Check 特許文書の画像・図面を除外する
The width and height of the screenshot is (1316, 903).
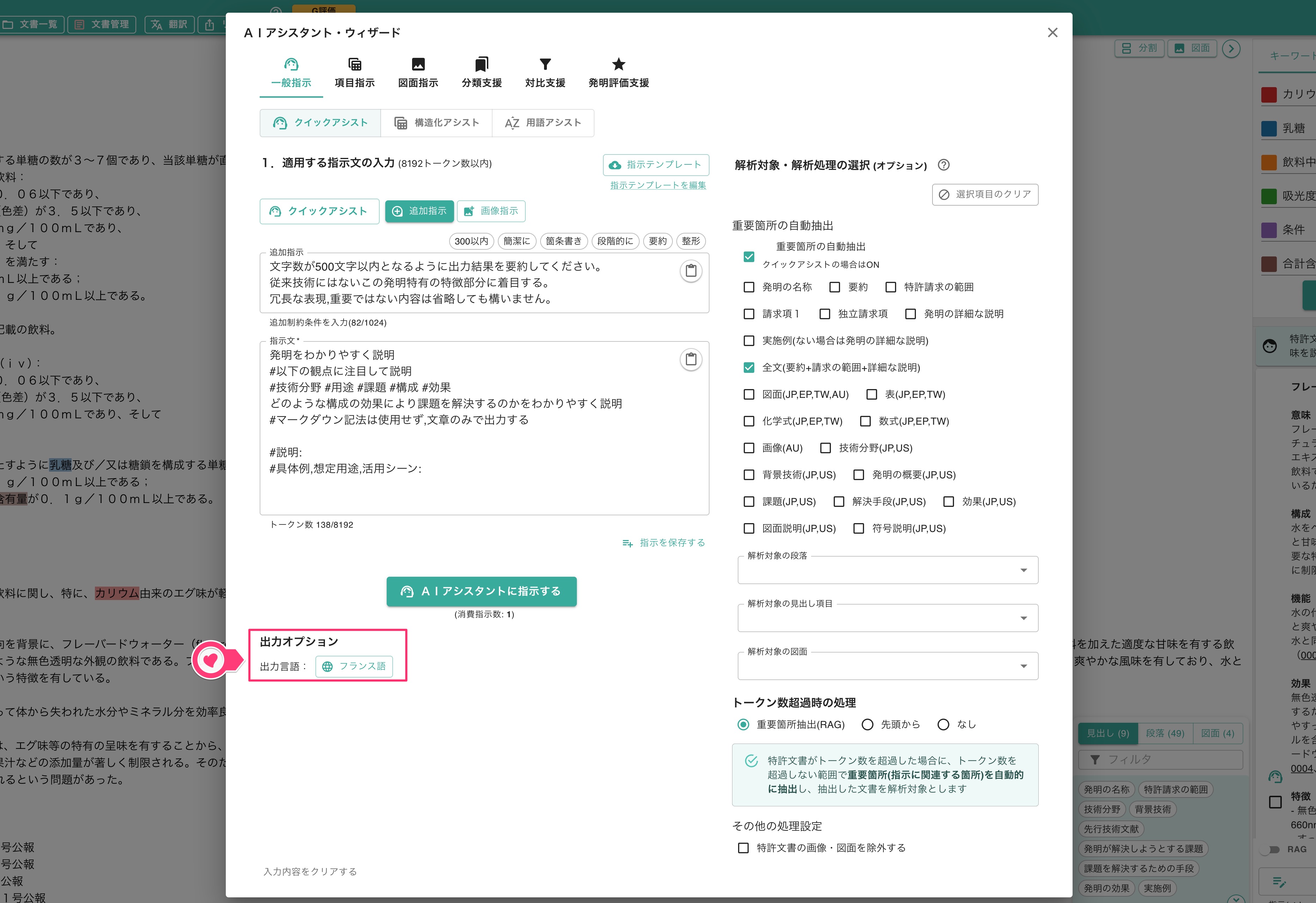tap(743, 849)
